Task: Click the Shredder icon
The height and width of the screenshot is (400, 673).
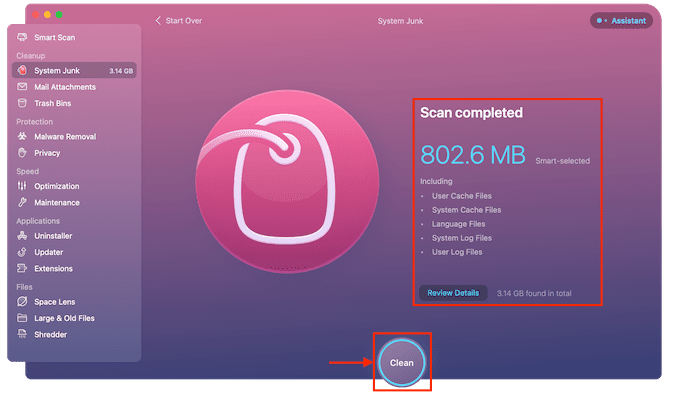Action: 22,334
